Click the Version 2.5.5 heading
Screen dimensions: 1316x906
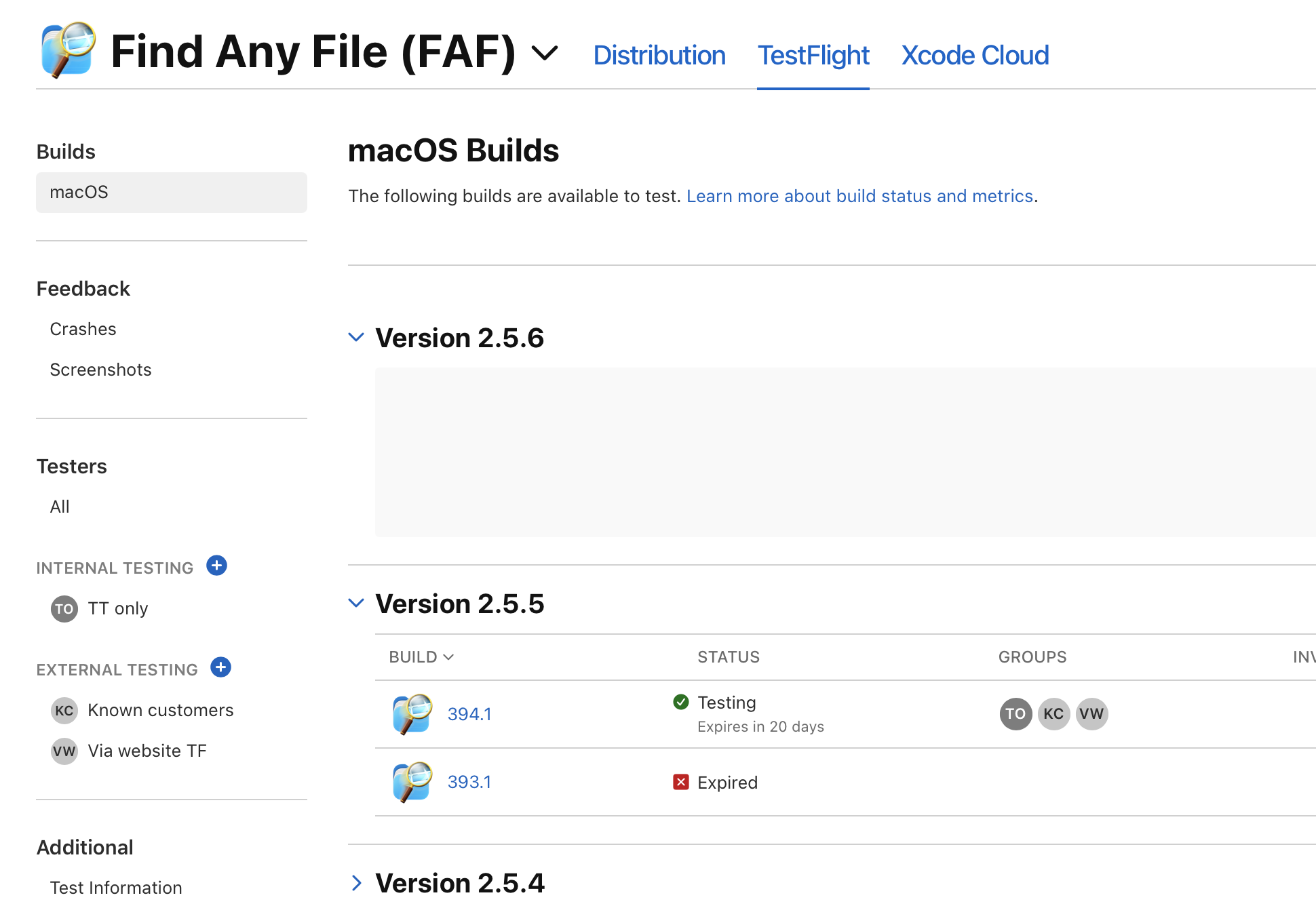(460, 604)
